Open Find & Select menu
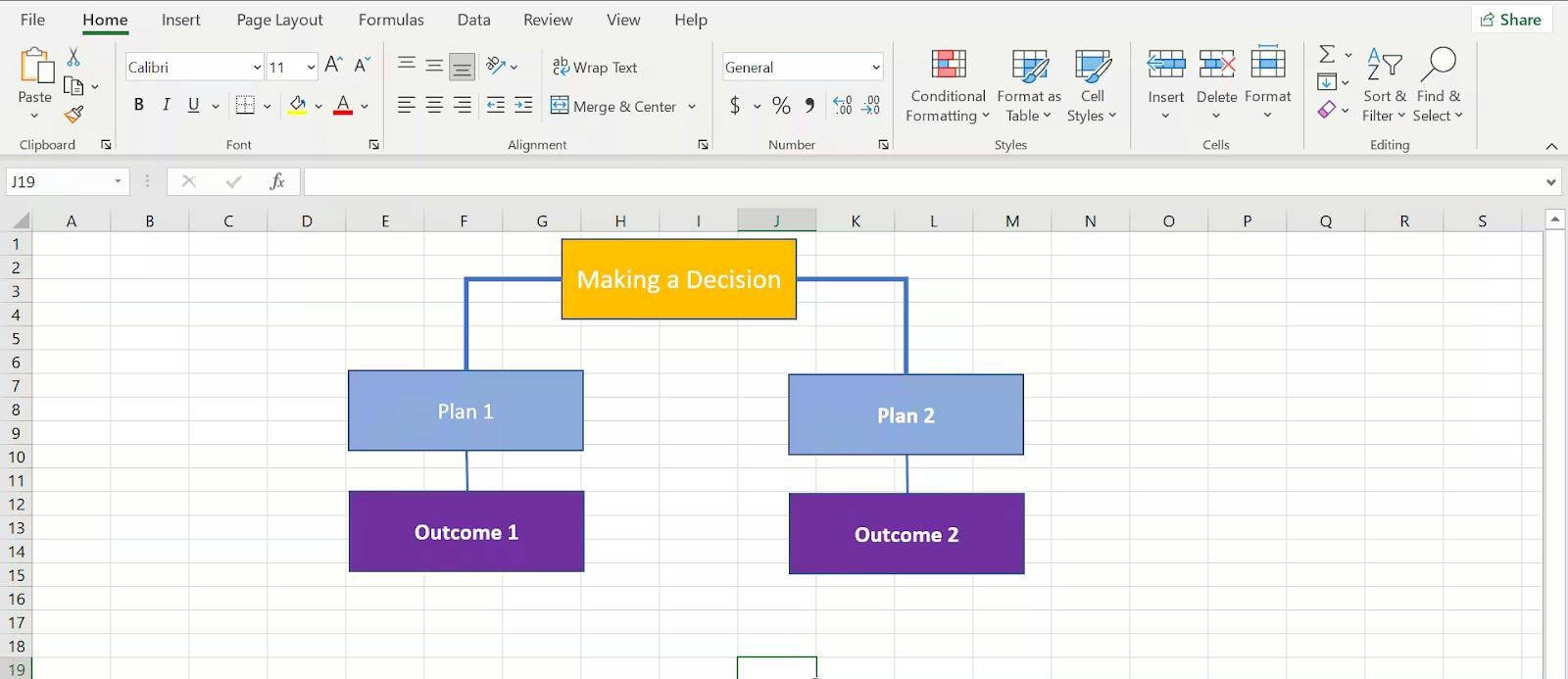This screenshot has width=1568, height=679. tap(1438, 85)
